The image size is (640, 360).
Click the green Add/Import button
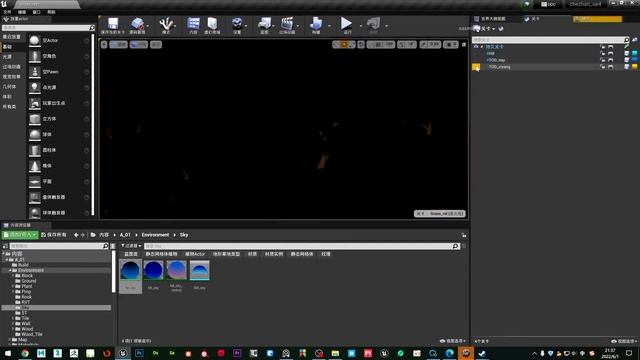tap(20, 235)
